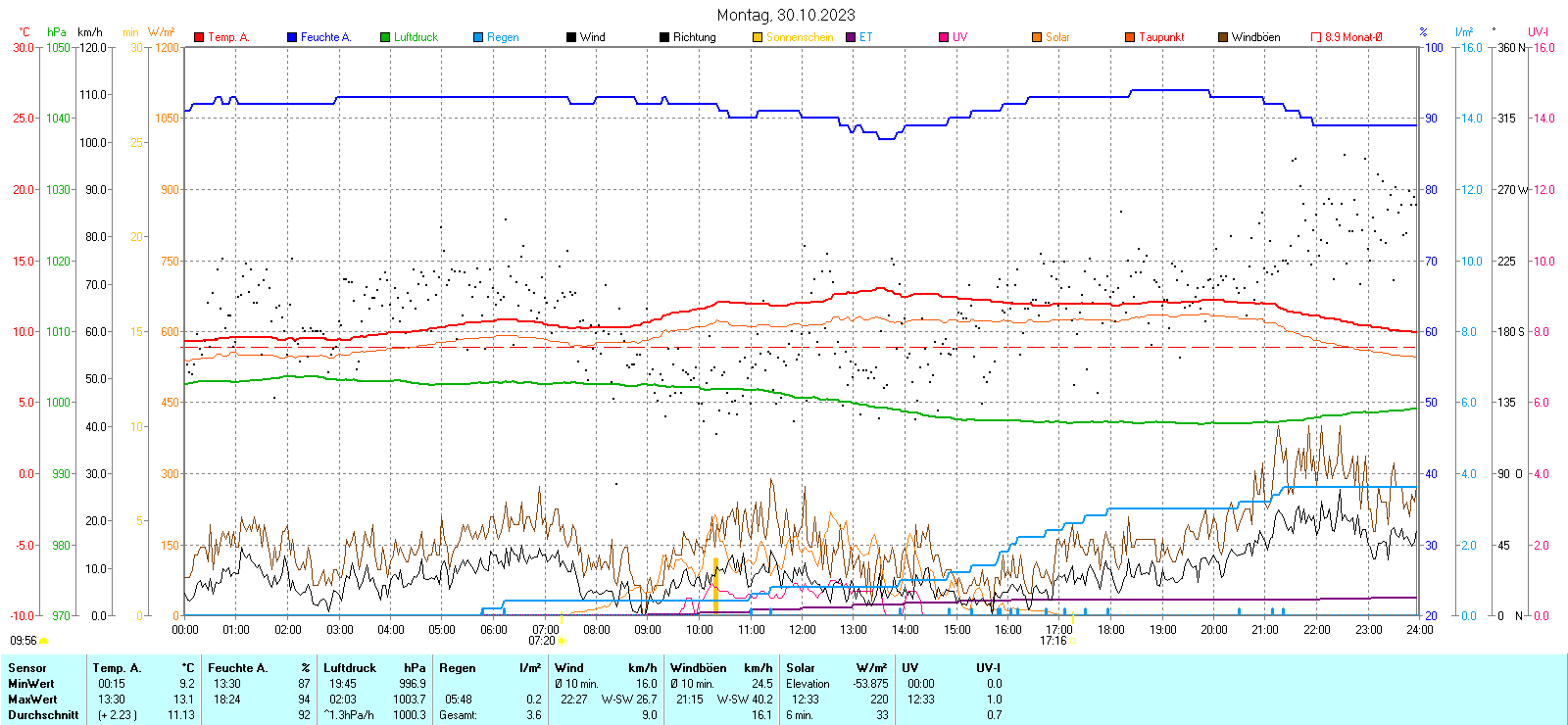Click the yellow Sonnenschein legend square
This screenshot has width=1568, height=725.
pos(758,37)
